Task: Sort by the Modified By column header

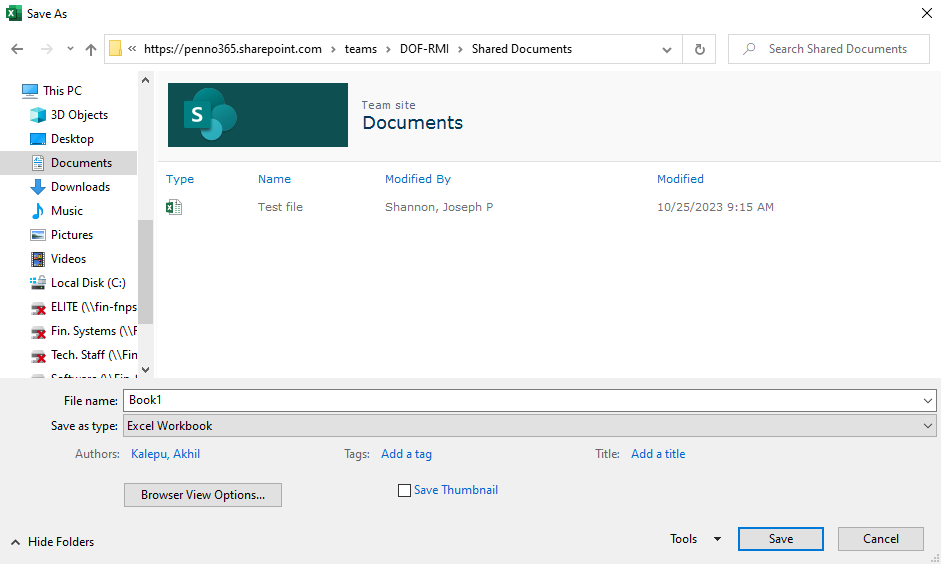Action: pos(418,179)
